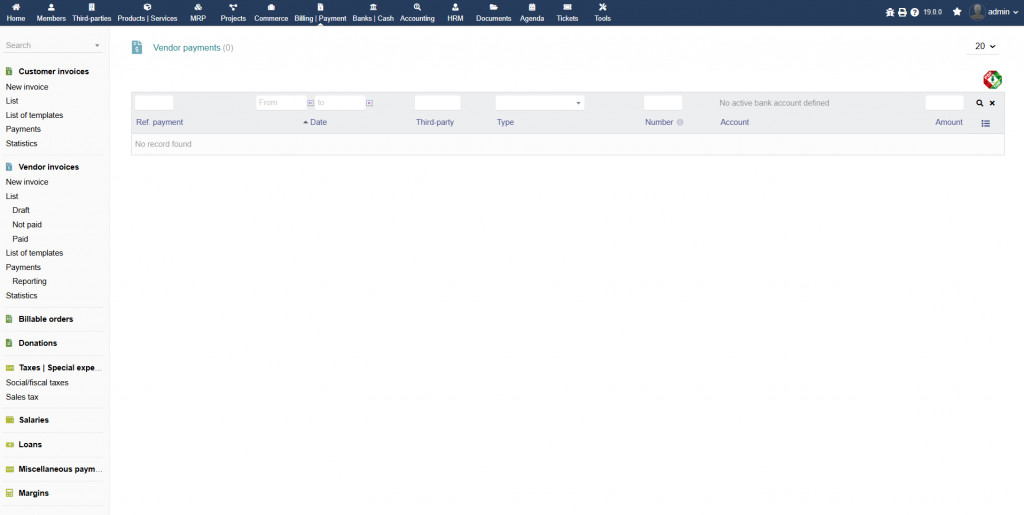1024x515 pixels.
Task: Sort by Amount column header
Action: [949, 122]
